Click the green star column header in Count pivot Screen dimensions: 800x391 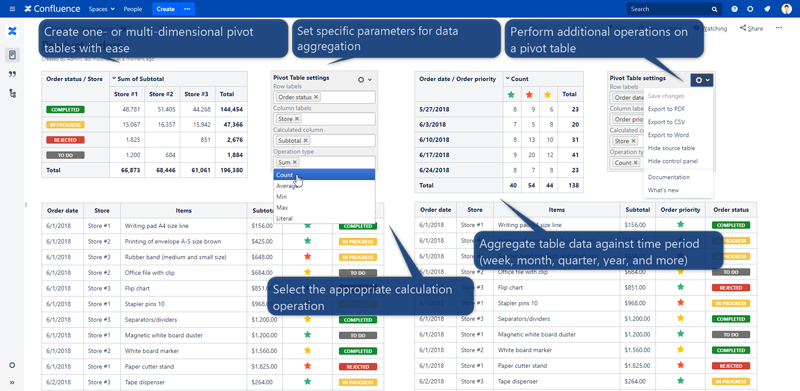tap(511, 94)
